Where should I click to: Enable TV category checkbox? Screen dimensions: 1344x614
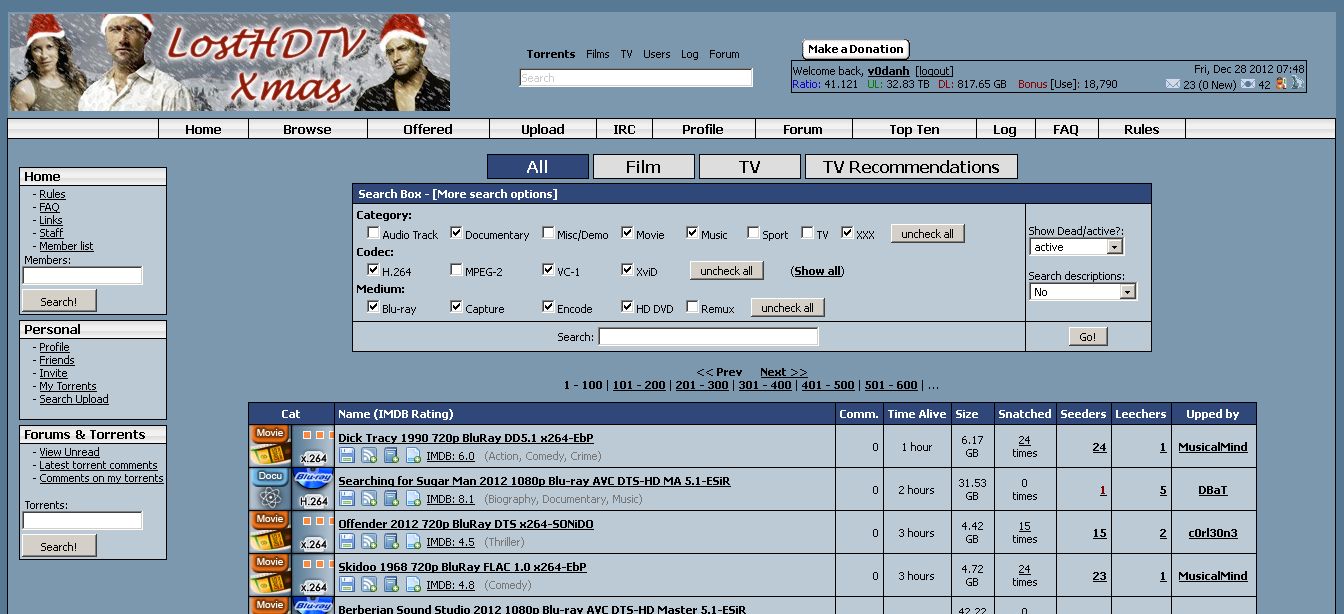tap(807, 233)
